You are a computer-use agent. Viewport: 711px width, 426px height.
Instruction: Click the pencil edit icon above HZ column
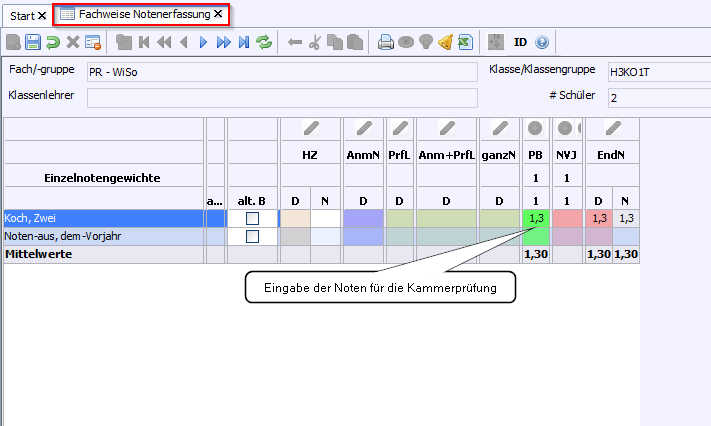(310, 128)
